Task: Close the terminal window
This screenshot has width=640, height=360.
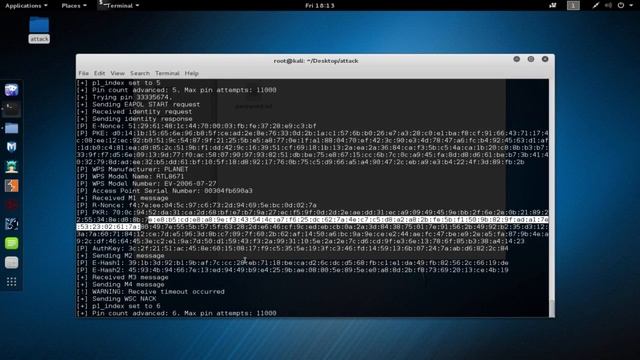Action: [545, 59]
